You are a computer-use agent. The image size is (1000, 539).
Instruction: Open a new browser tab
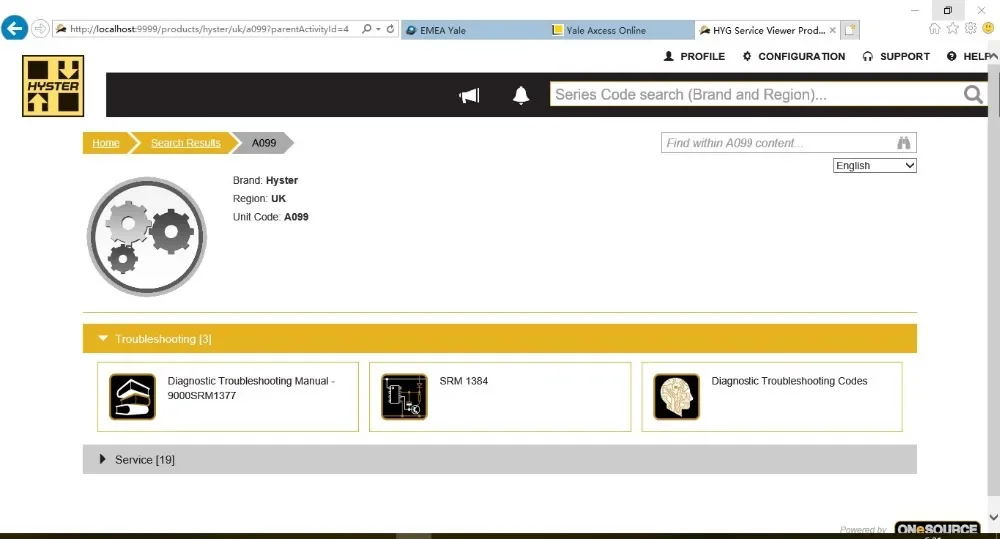click(x=850, y=30)
